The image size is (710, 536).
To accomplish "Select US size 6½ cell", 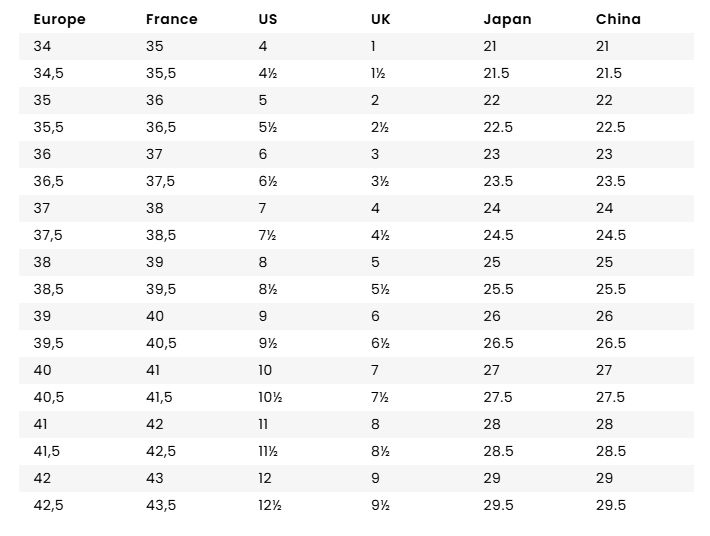I will click(267, 181).
